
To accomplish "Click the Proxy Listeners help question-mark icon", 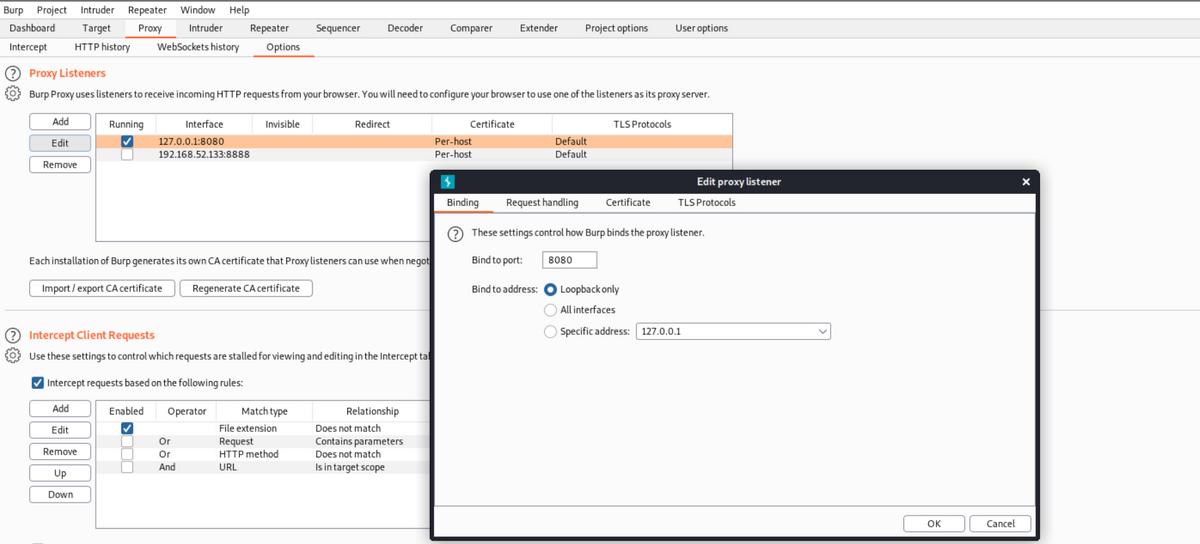I will [14, 74].
